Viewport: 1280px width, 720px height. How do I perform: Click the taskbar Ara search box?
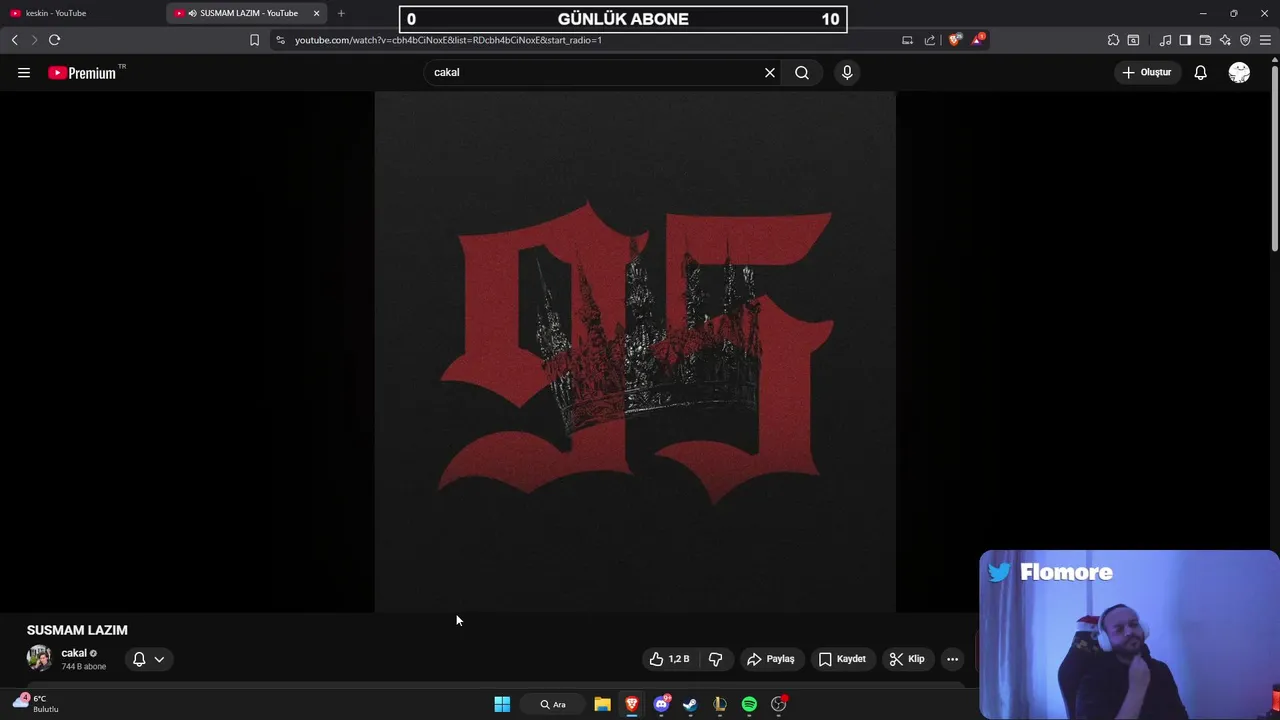coord(553,704)
